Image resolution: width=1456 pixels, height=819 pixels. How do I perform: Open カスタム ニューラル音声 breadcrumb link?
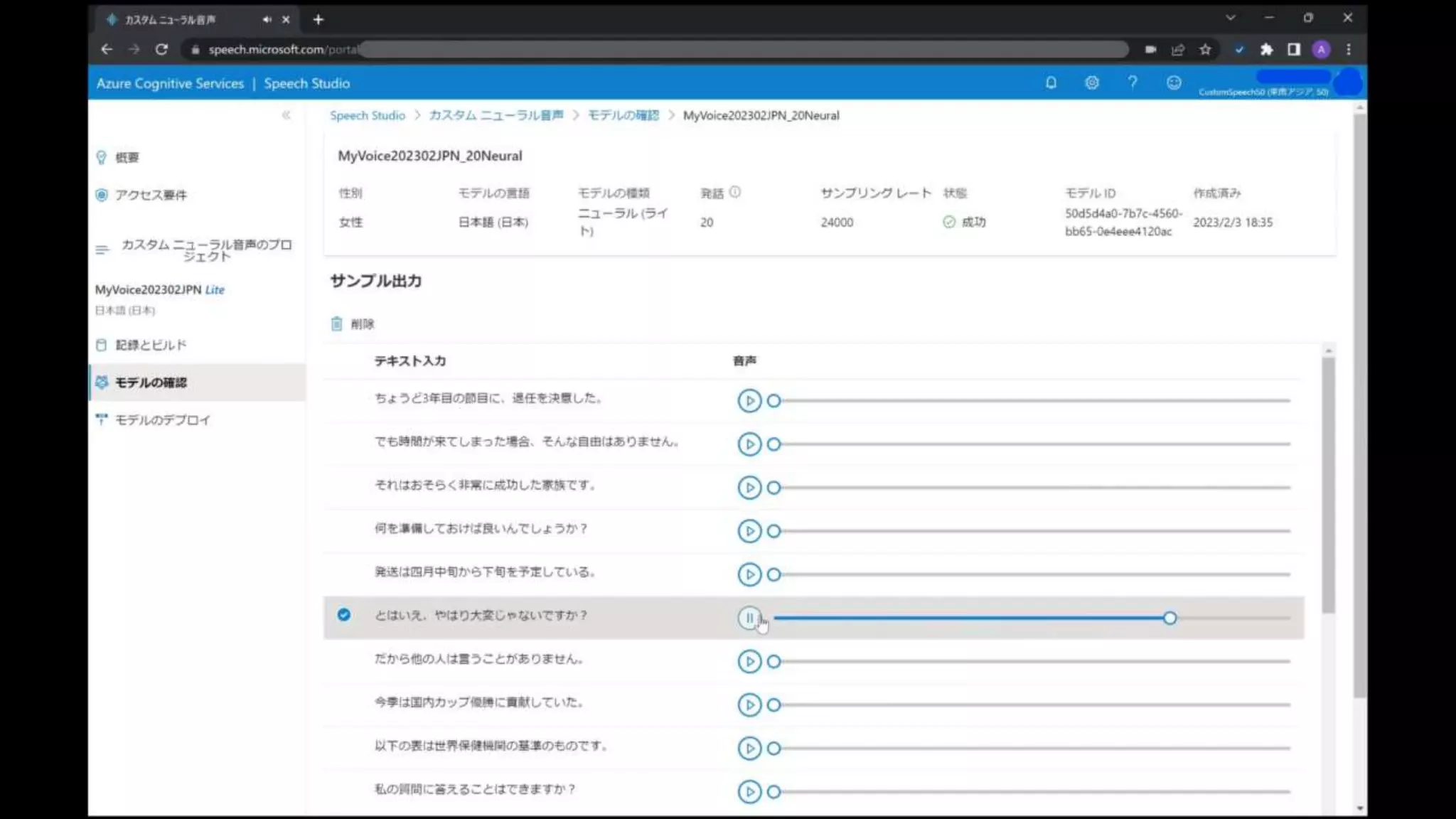[496, 115]
